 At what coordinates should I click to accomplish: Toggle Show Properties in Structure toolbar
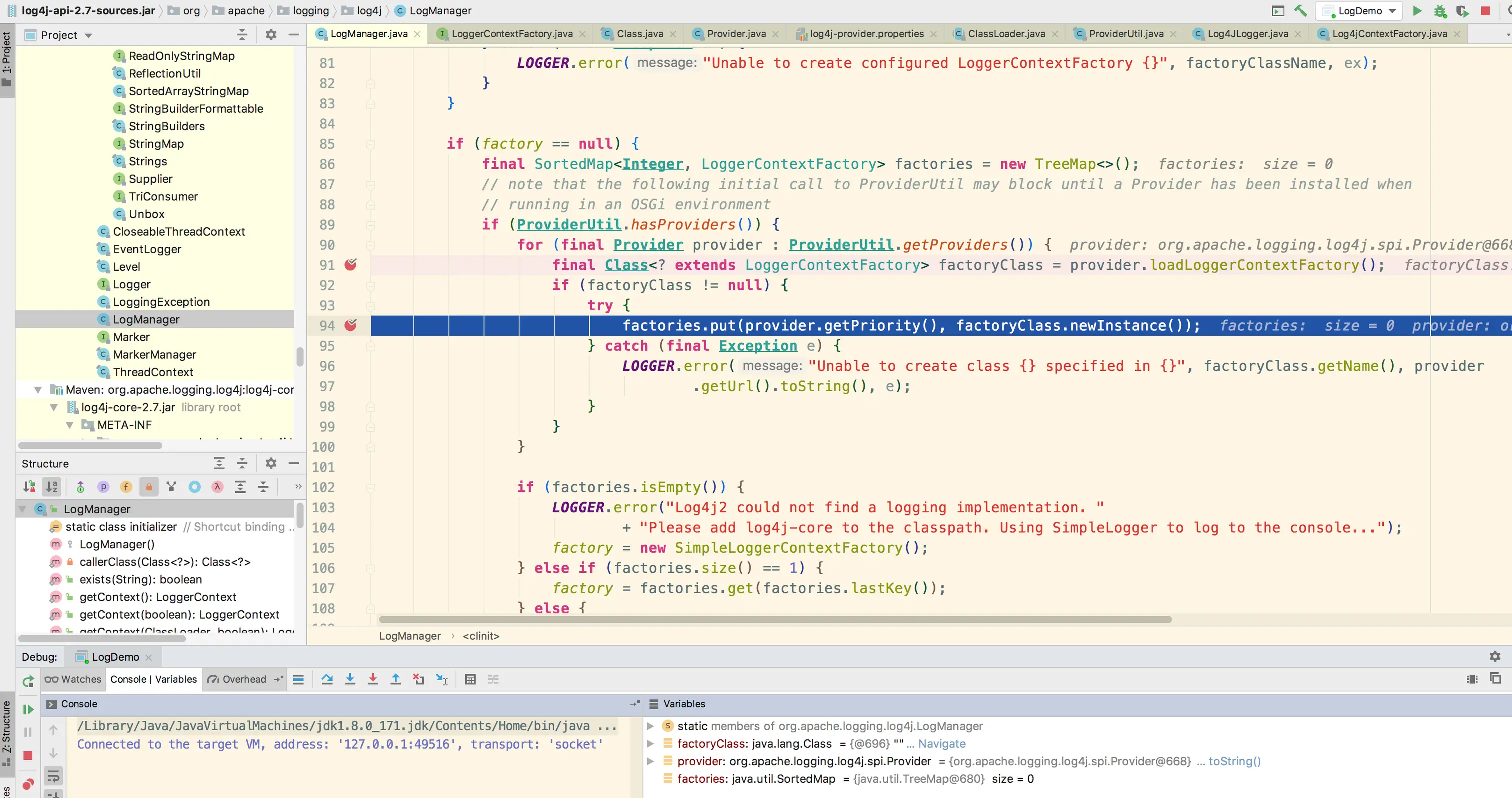[x=103, y=487]
